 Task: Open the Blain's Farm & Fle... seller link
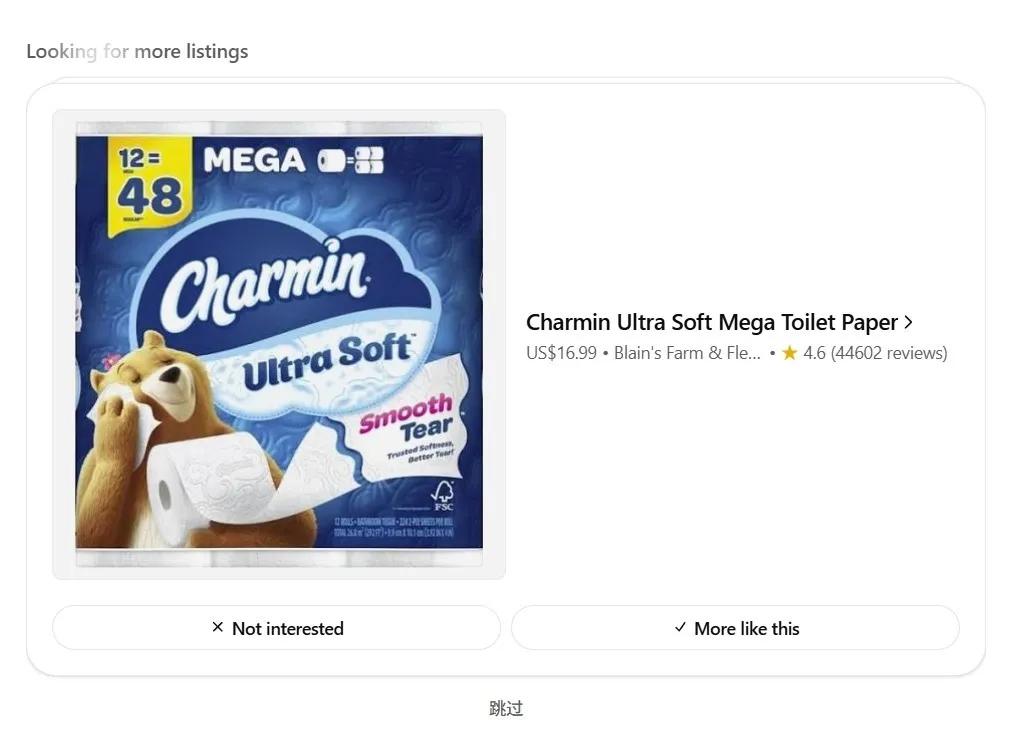pyautogui.click(x=687, y=353)
